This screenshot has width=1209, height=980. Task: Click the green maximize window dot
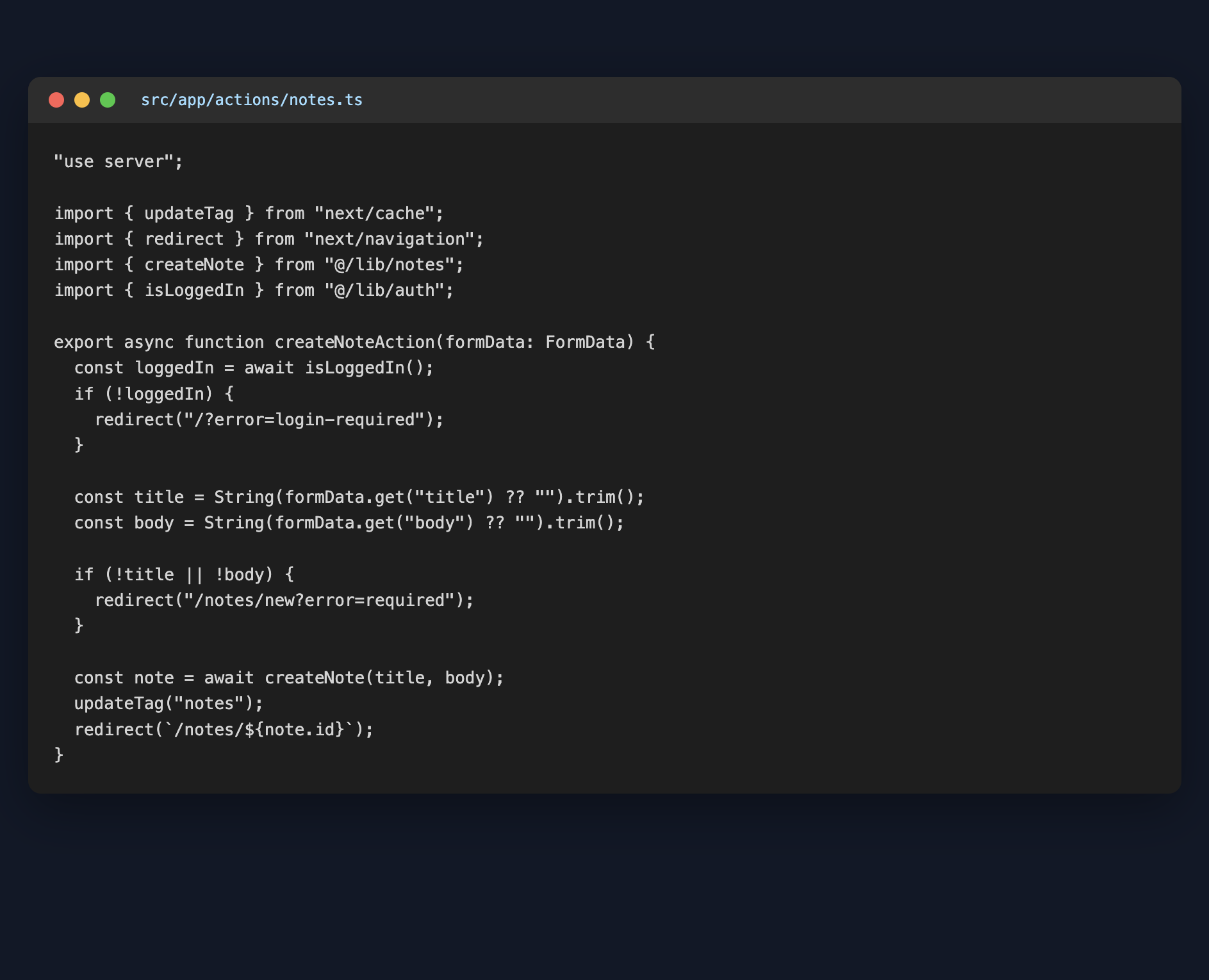108,100
